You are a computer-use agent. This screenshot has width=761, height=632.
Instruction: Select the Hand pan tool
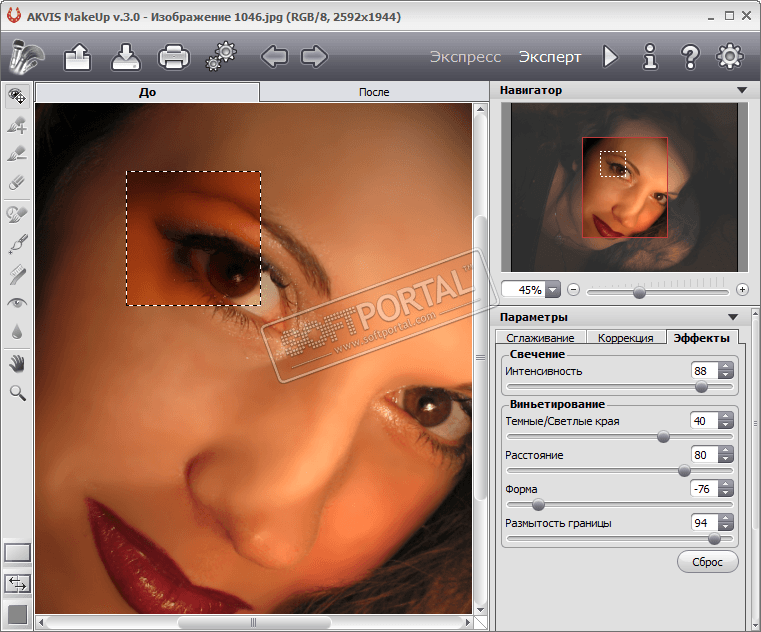tap(17, 362)
